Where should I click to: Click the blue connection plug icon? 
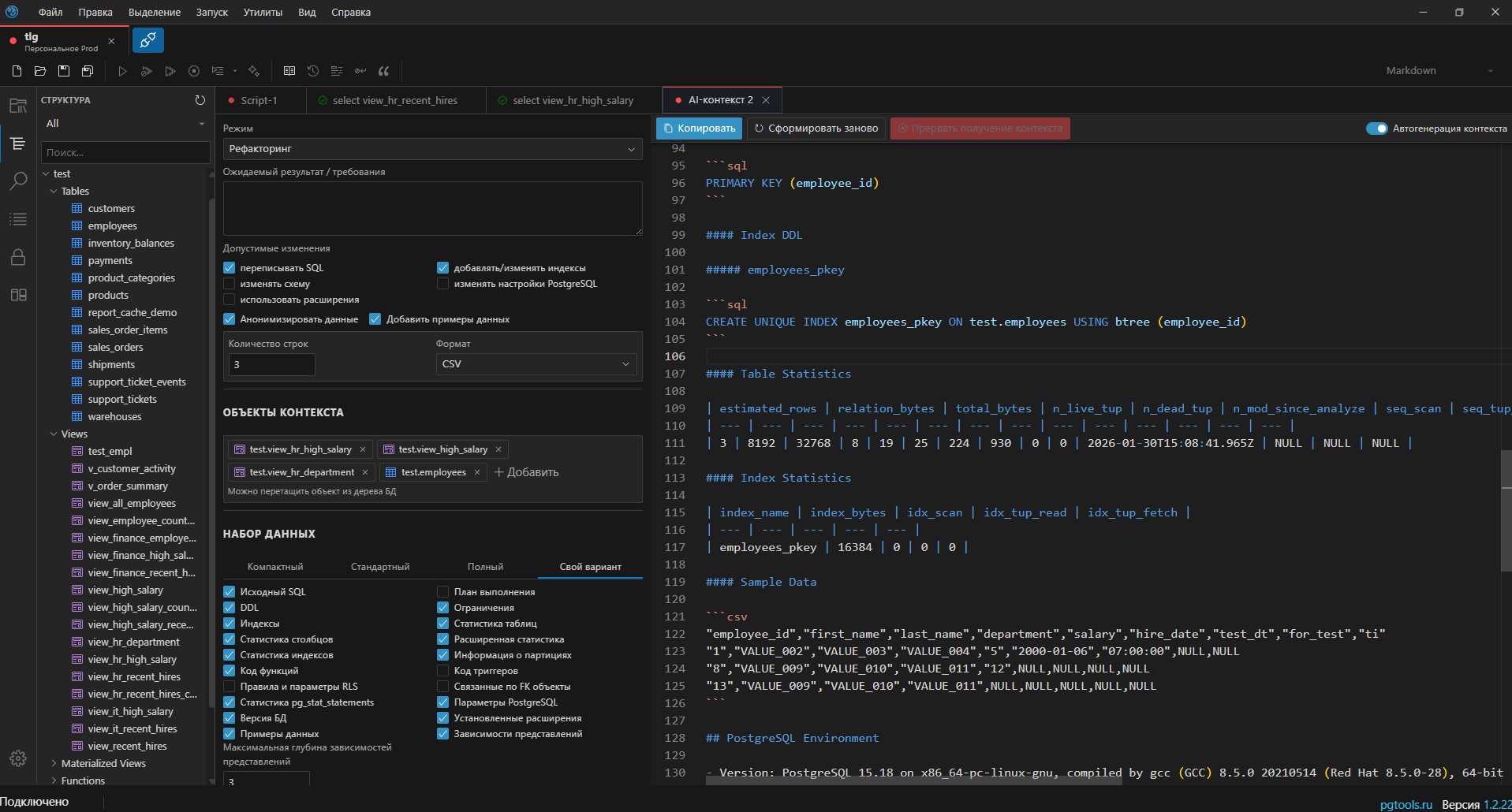(x=147, y=40)
